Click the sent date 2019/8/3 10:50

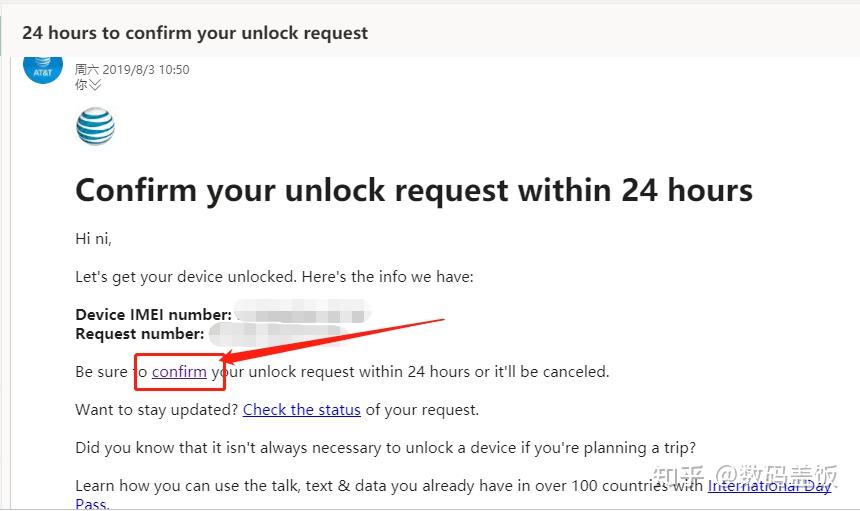(x=146, y=70)
